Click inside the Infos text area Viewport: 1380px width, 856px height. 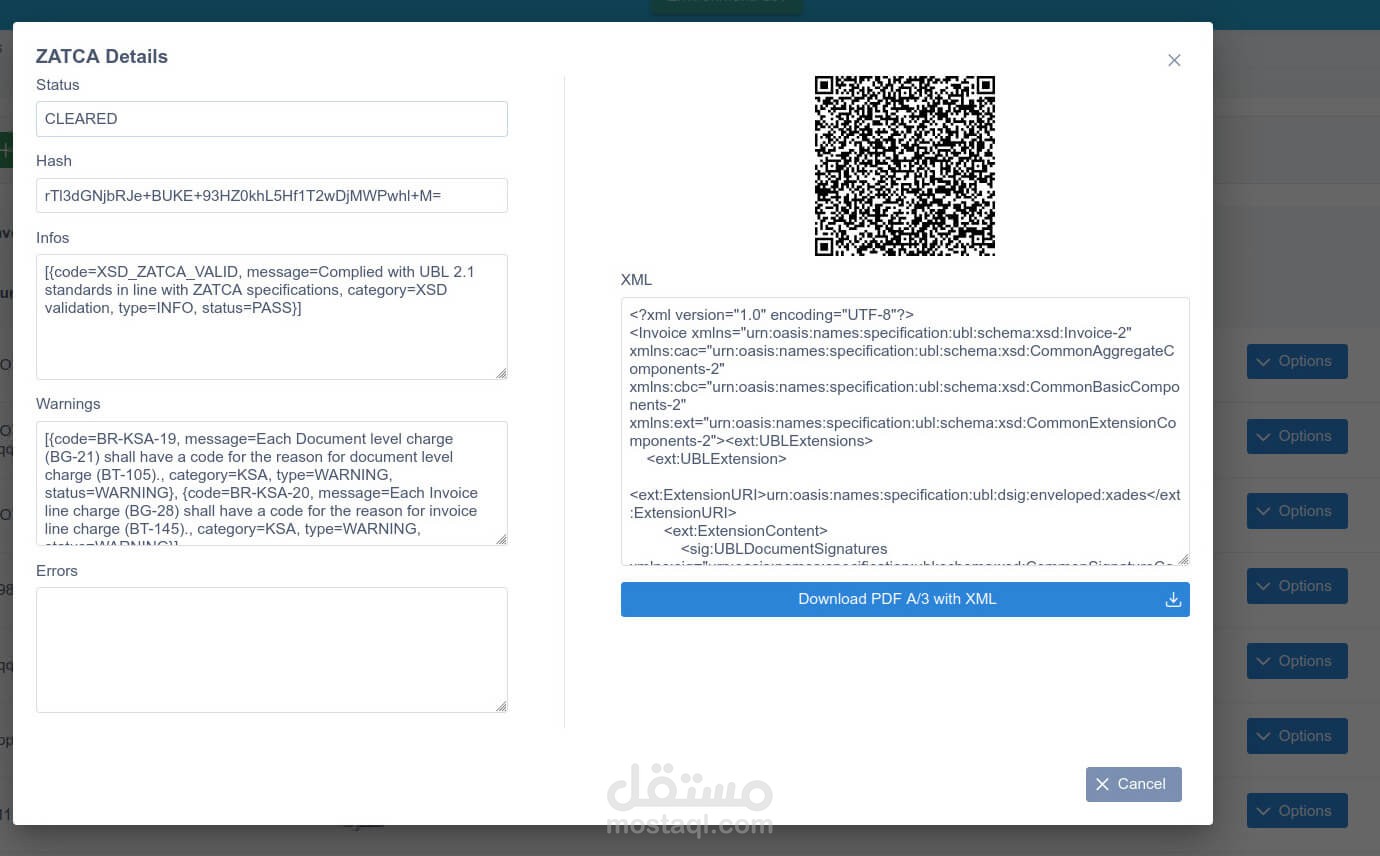tap(272, 317)
